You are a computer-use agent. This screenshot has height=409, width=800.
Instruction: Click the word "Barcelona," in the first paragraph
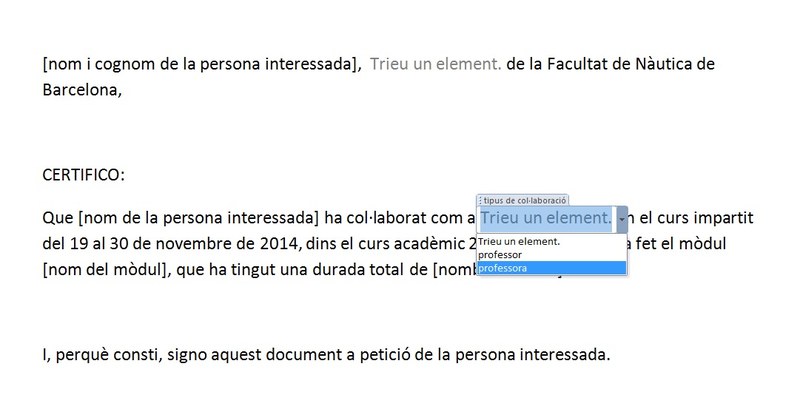(82, 90)
